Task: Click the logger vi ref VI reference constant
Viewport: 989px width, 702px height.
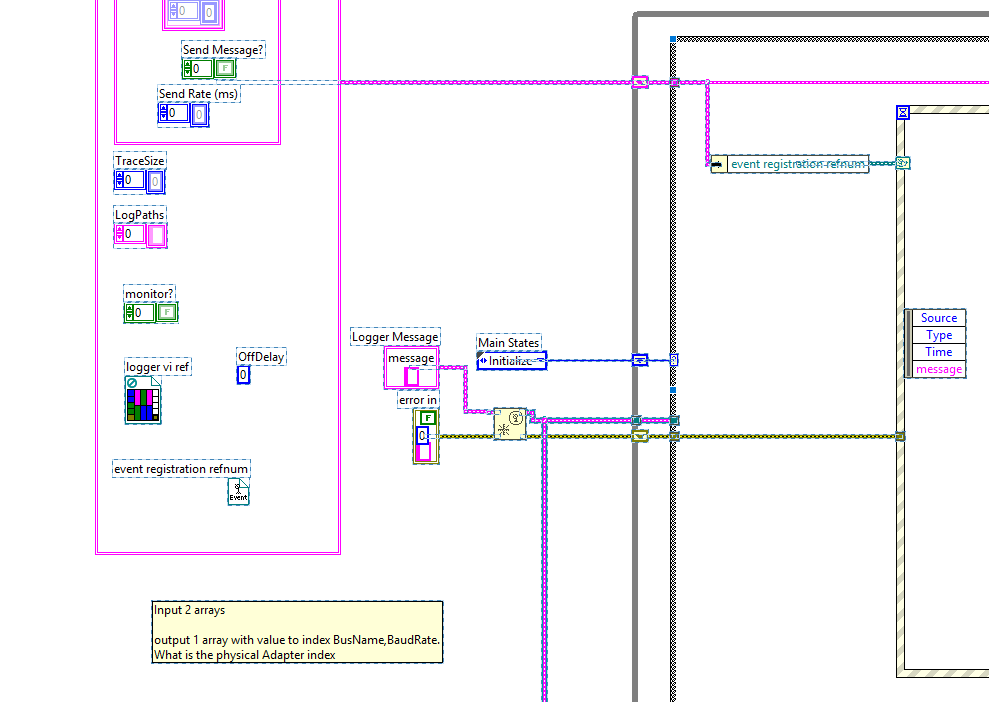Action: (x=142, y=400)
